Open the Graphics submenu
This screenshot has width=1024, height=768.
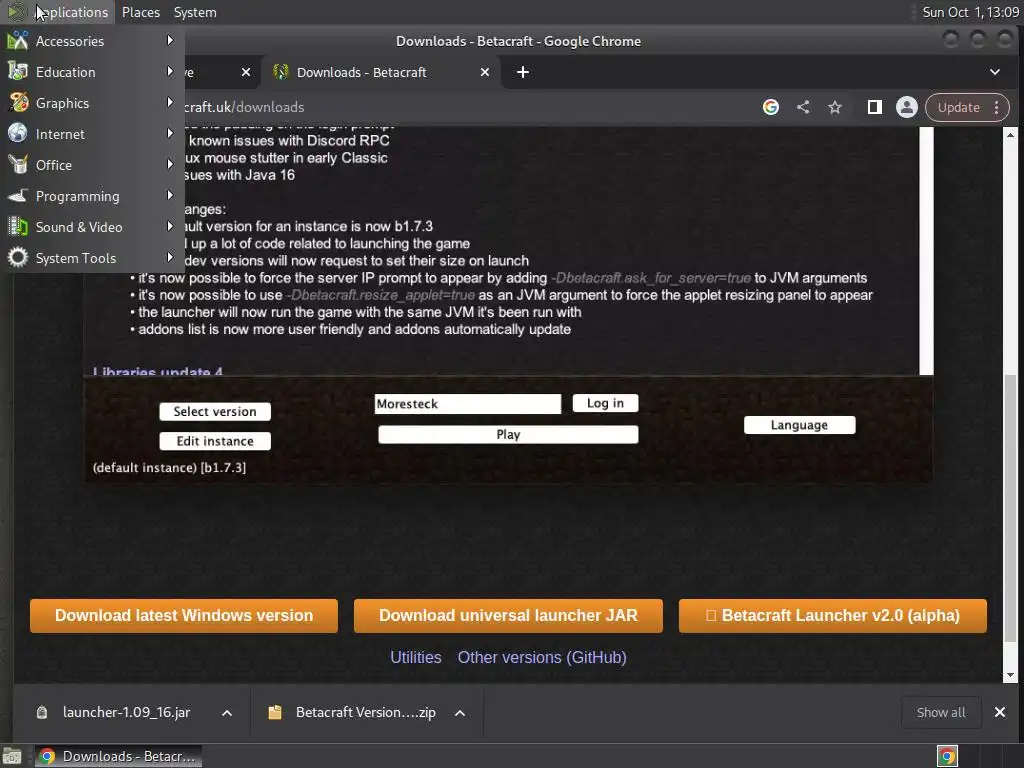coord(92,103)
